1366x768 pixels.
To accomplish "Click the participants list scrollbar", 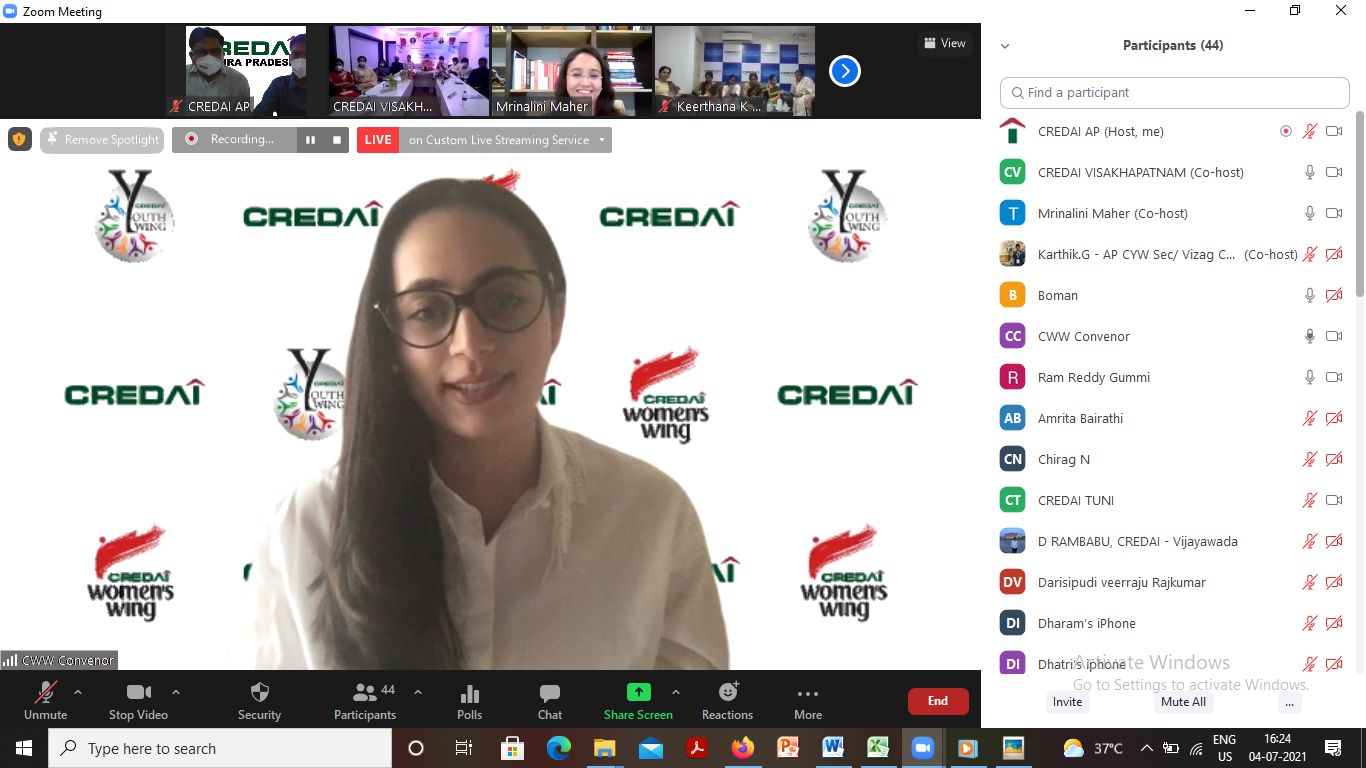I will [1360, 205].
